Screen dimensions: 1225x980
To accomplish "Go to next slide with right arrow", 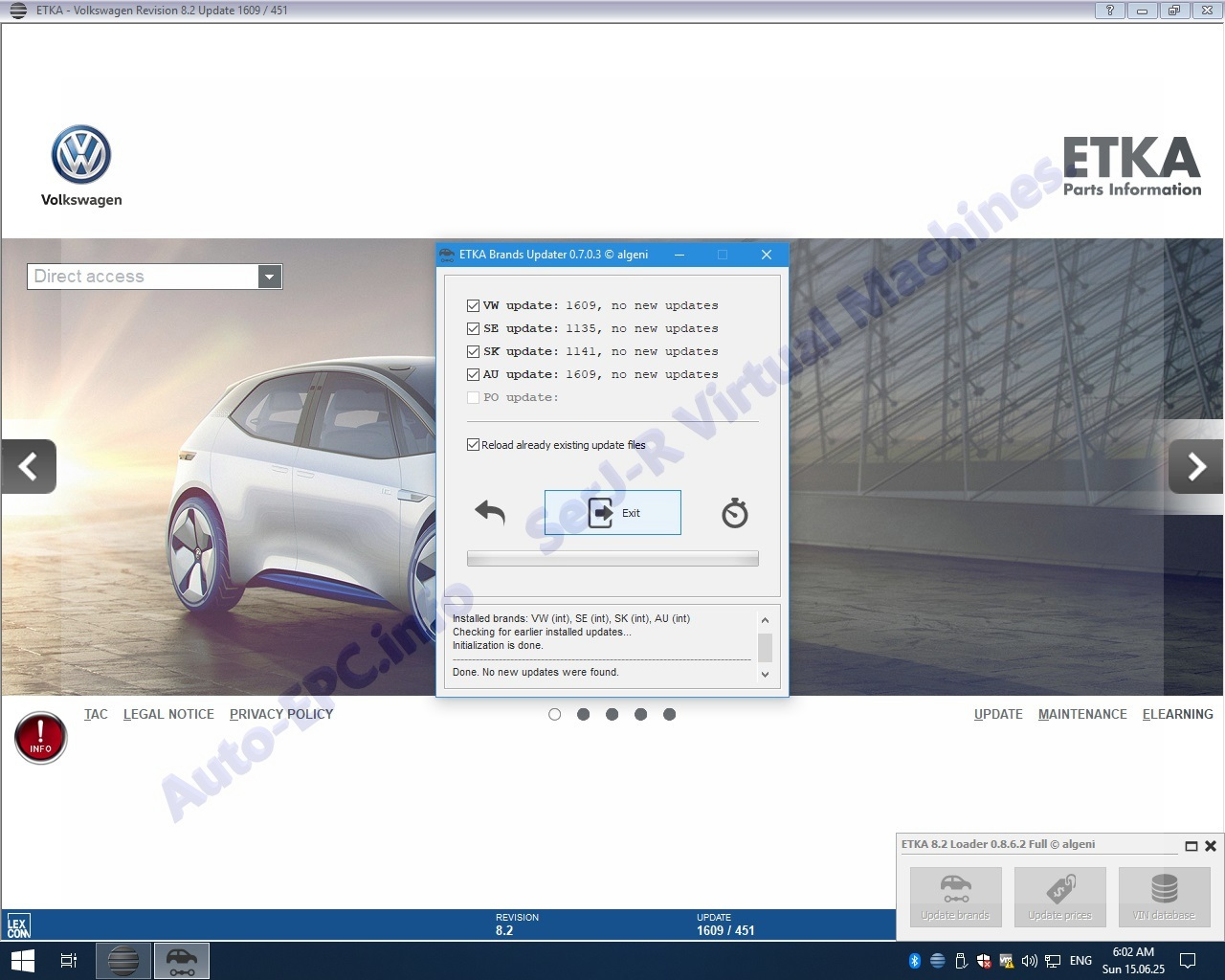I will tap(1195, 466).
